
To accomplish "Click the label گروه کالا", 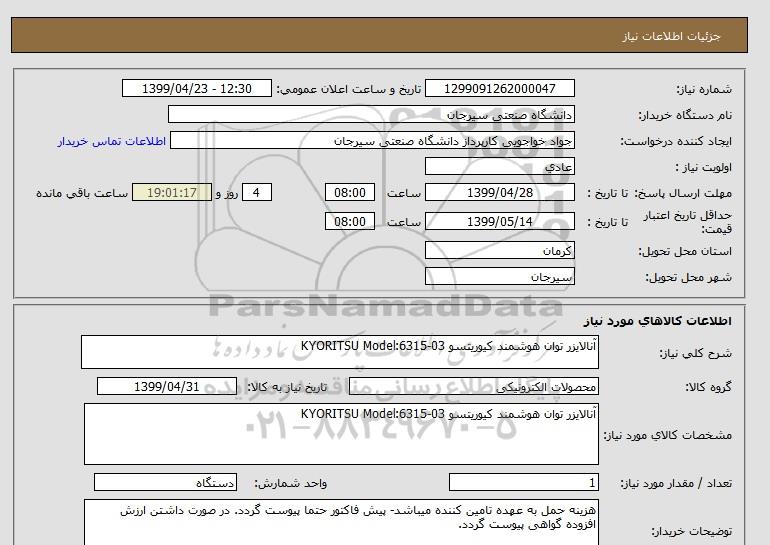I will pyautogui.click(x=708, y=387).
